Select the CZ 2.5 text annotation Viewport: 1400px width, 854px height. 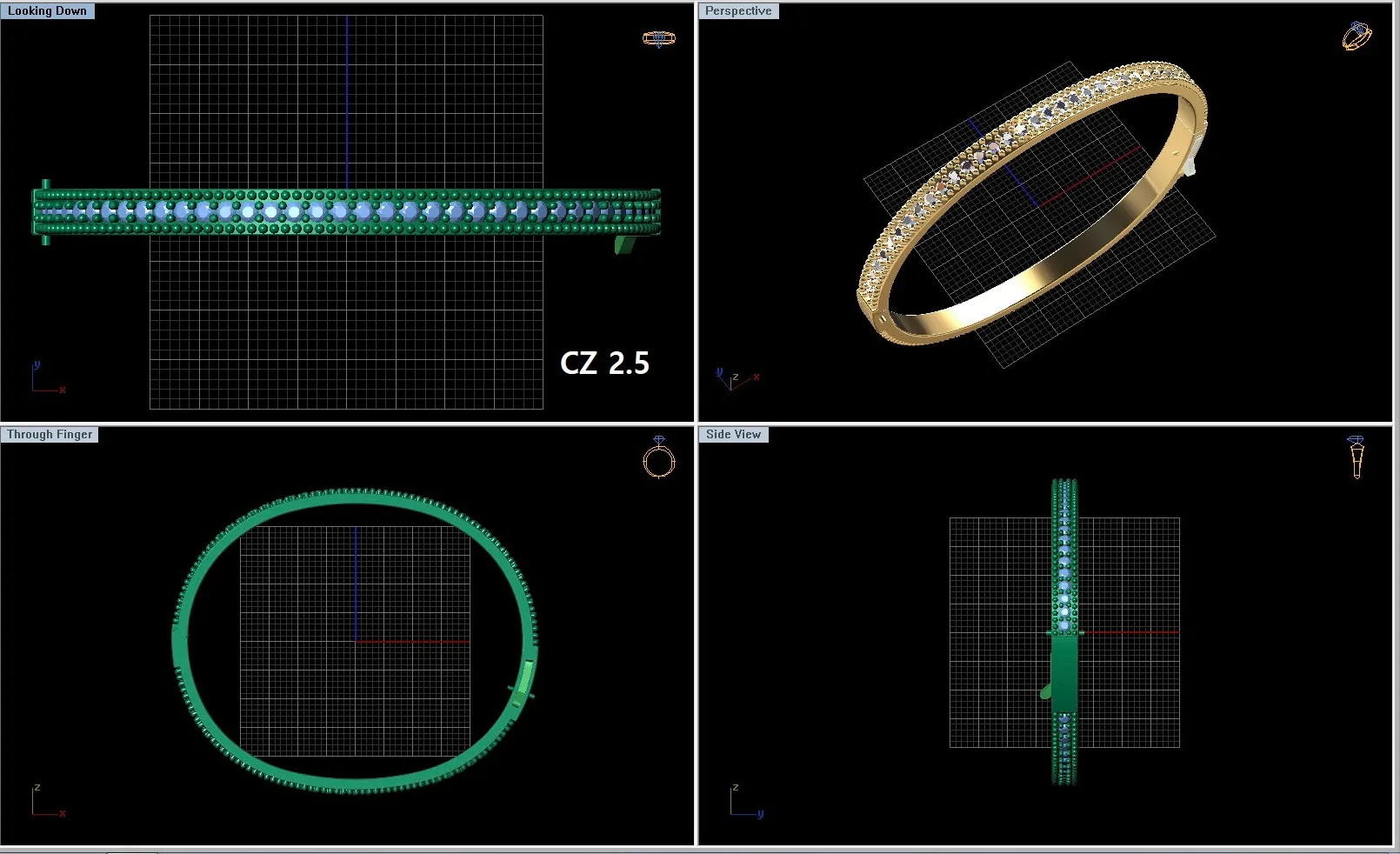click(604, 364)
